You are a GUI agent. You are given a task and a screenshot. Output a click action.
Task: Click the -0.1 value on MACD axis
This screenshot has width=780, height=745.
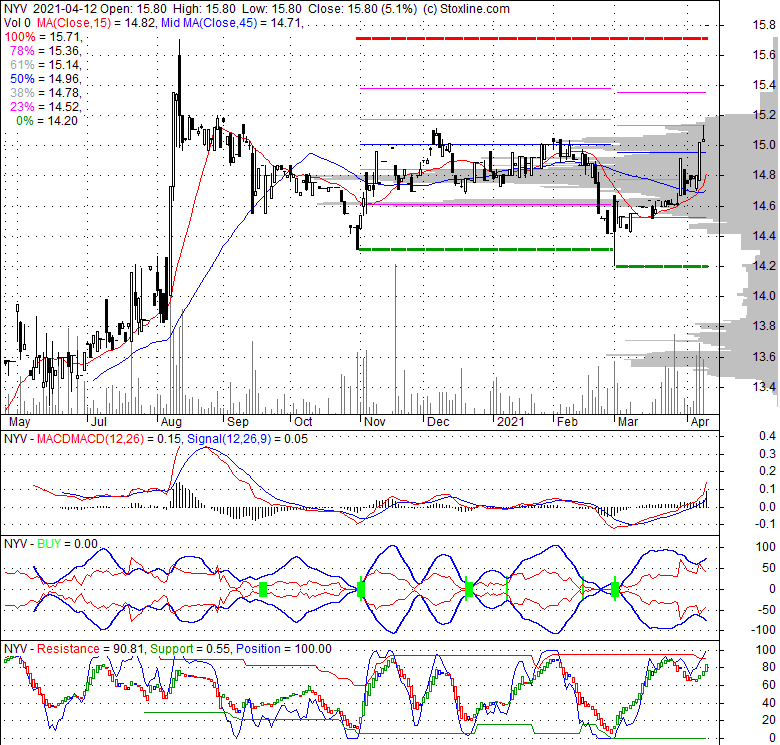(765, 524)
